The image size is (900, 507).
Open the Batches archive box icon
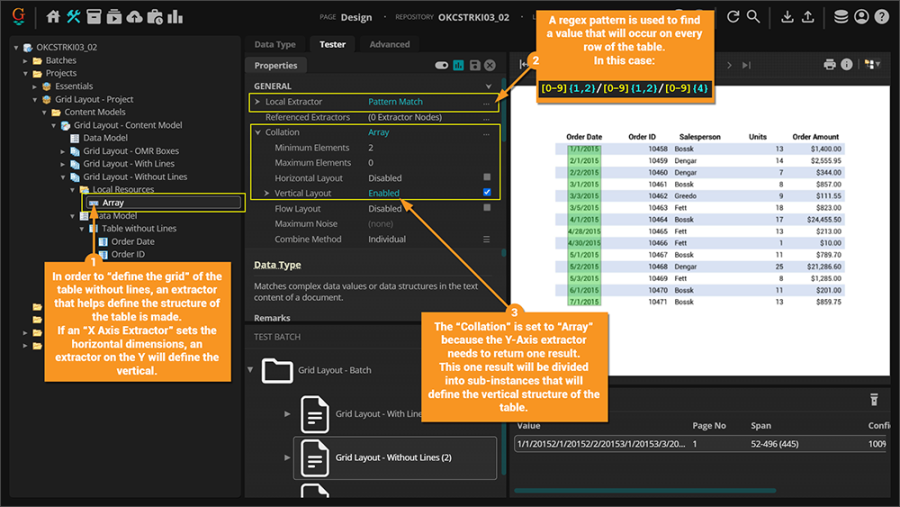tap(94, 17)
